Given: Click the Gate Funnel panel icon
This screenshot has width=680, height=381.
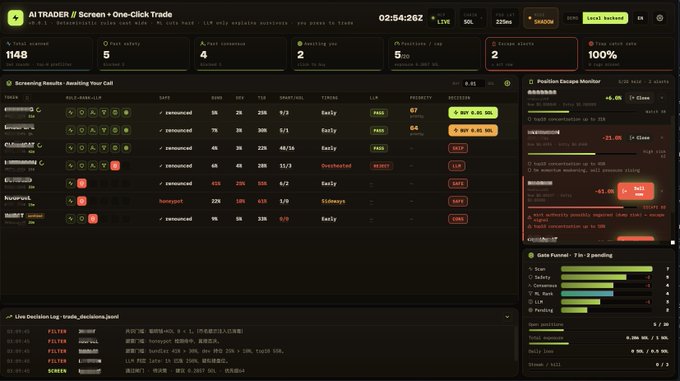Looking at the screenshot, I should click(x=531, y=255).
